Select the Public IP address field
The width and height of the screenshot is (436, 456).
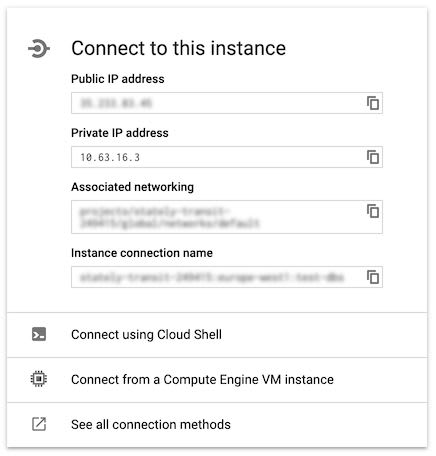pos(227,103)
